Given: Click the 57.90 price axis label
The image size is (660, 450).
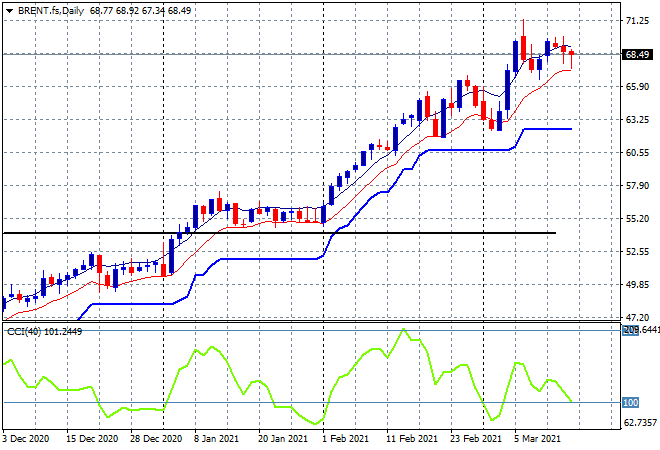Looking at the screenshot, I should [637, 186].
